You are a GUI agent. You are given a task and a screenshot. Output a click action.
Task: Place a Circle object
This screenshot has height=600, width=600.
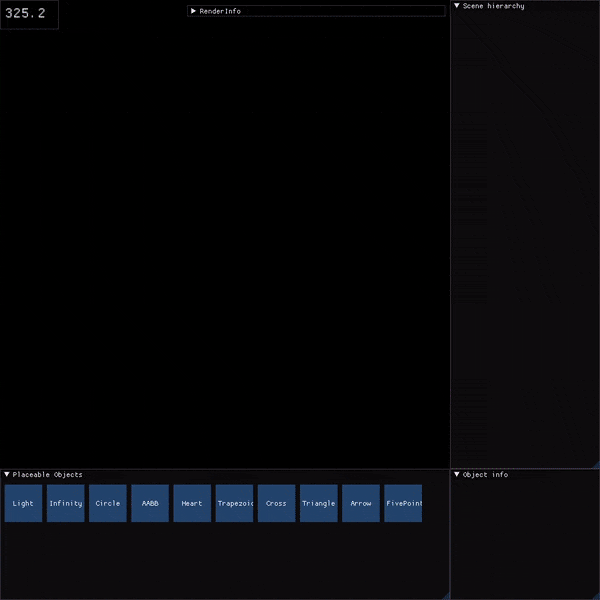(107, 503)
